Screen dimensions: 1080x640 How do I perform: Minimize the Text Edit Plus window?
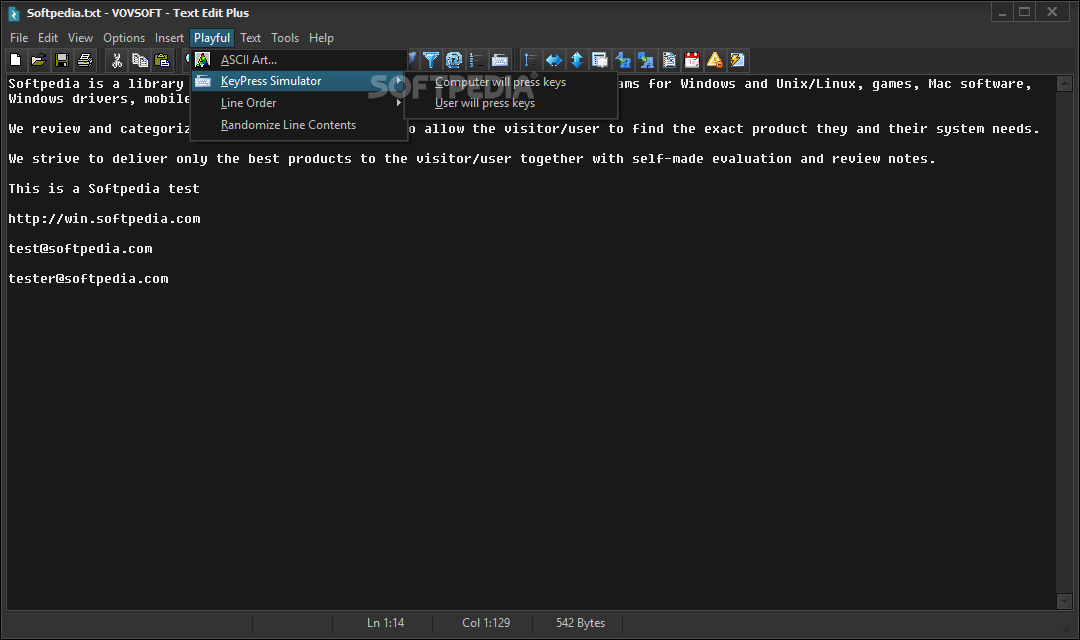coord(1002,12)
